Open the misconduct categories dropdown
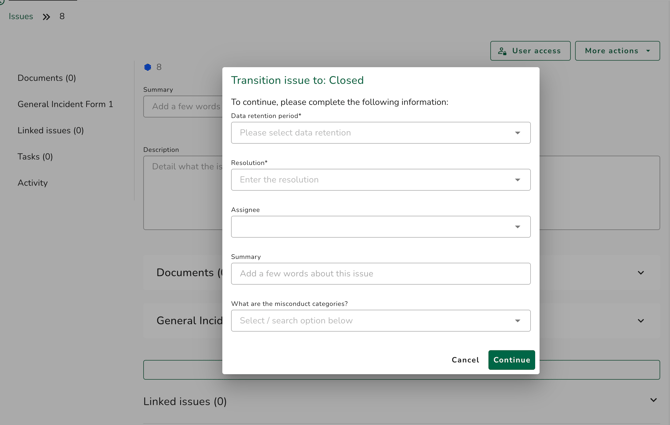 [380, 321]
